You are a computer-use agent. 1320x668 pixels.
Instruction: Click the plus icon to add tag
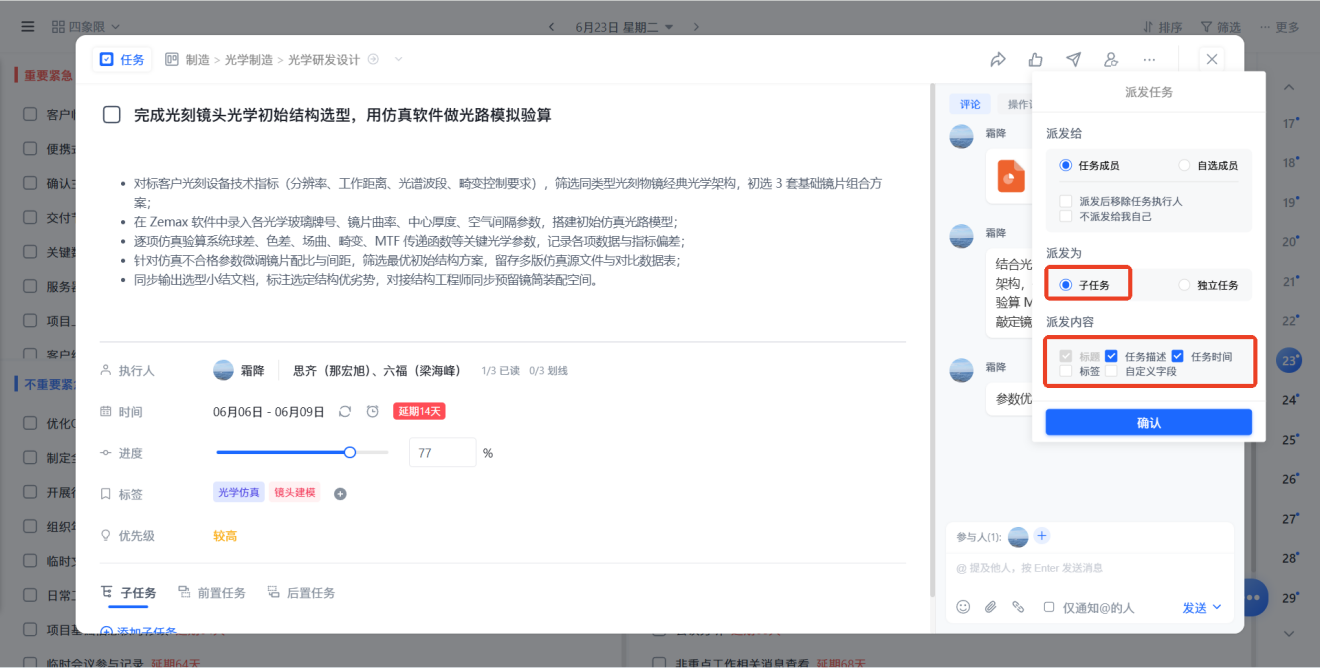tap(340, 494)
